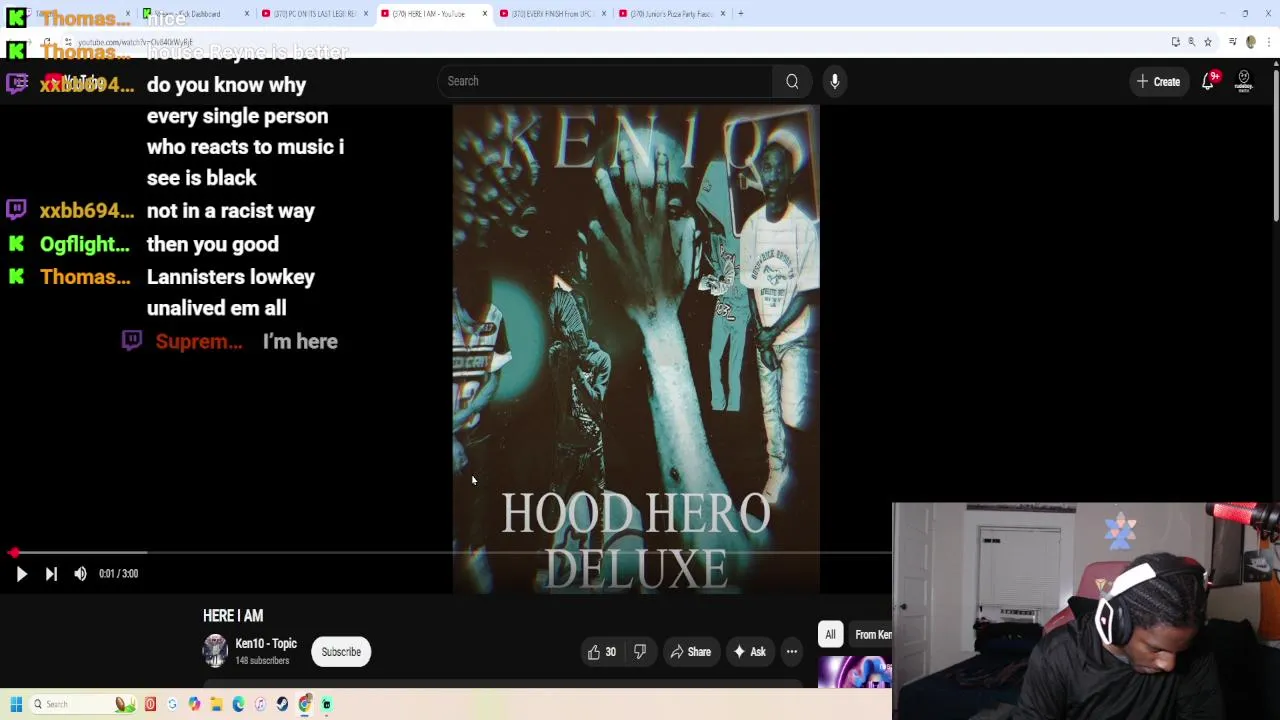
Task: Open the Chrome profile avatar
Action: tap(1250, 42)
